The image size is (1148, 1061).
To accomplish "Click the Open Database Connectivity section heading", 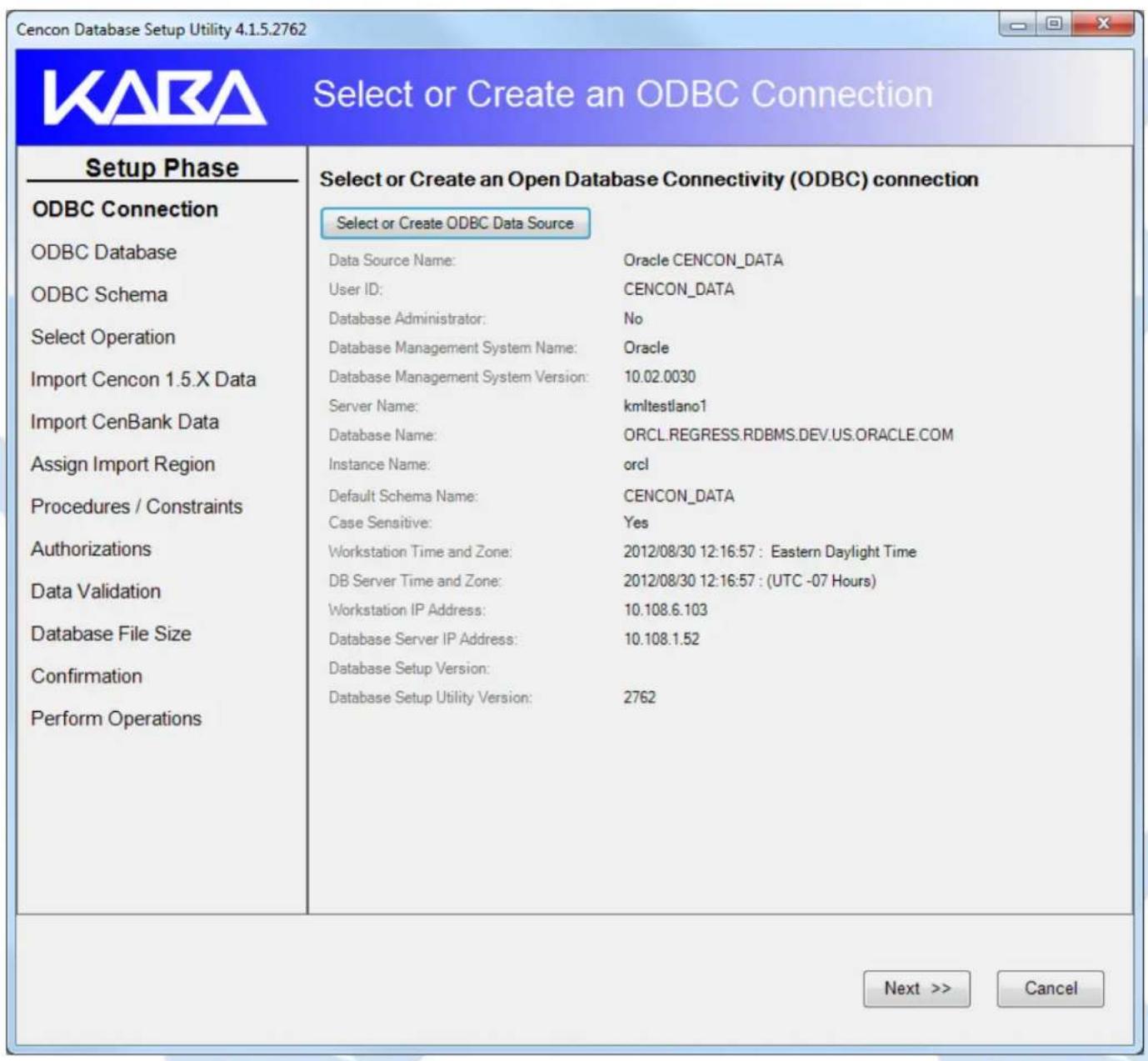I will [649, 179].
